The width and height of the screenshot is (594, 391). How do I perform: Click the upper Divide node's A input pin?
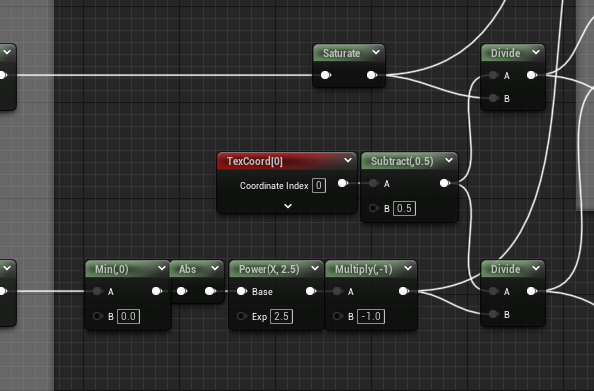click(493, 75)
